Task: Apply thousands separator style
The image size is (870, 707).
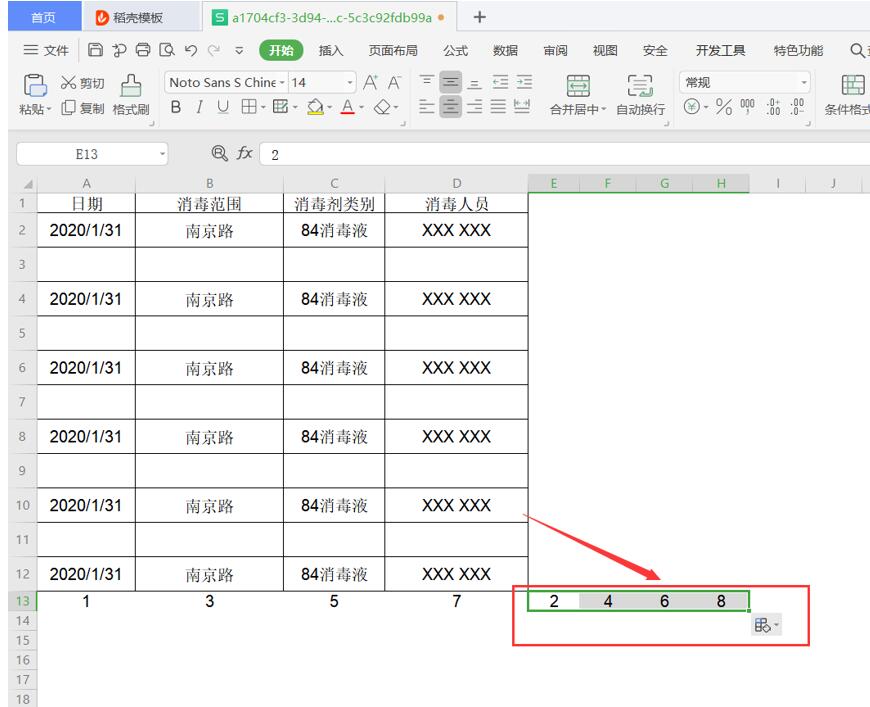Action: [747, 106]
